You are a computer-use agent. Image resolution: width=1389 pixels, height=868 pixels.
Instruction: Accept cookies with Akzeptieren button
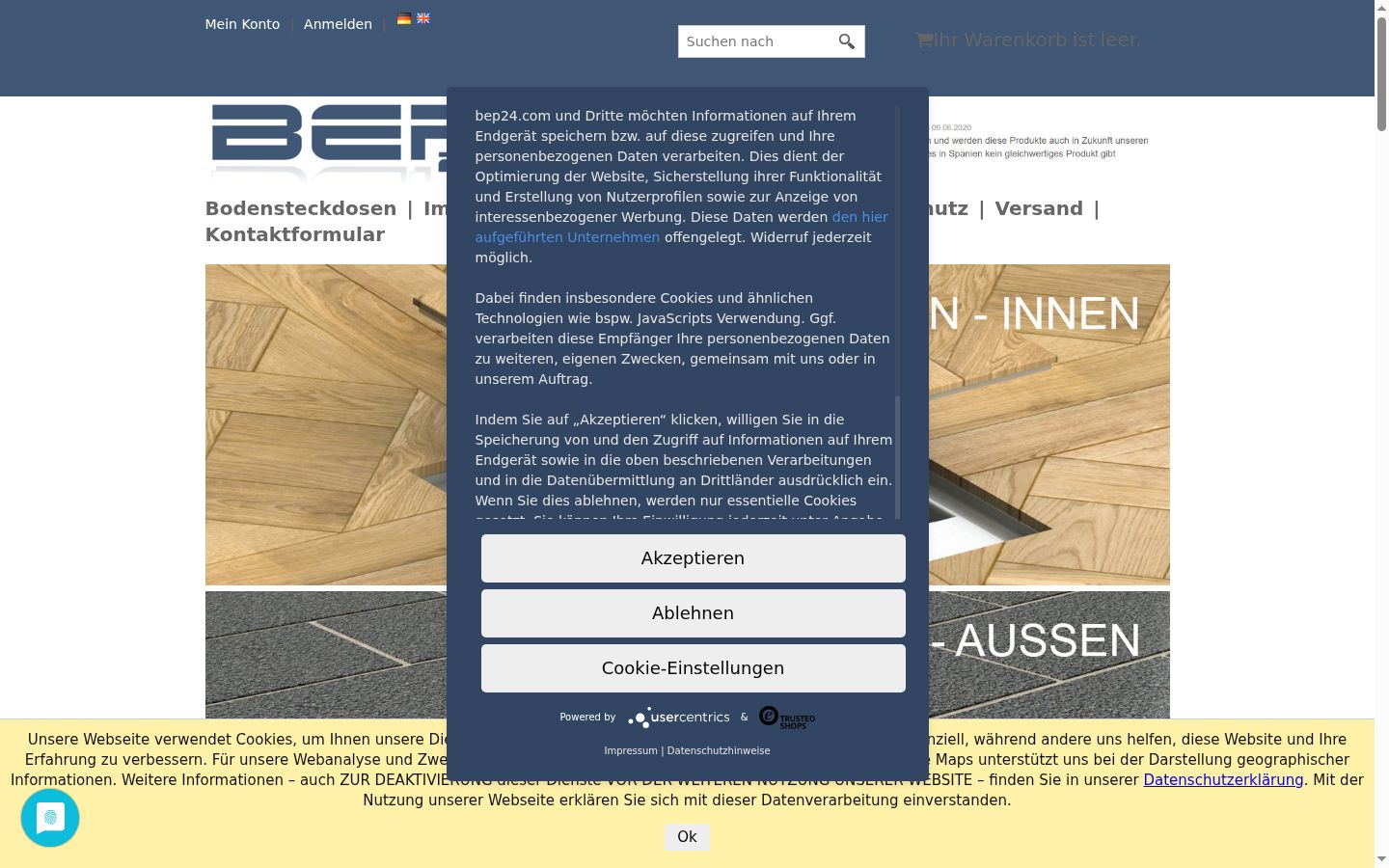coord(694,558)
